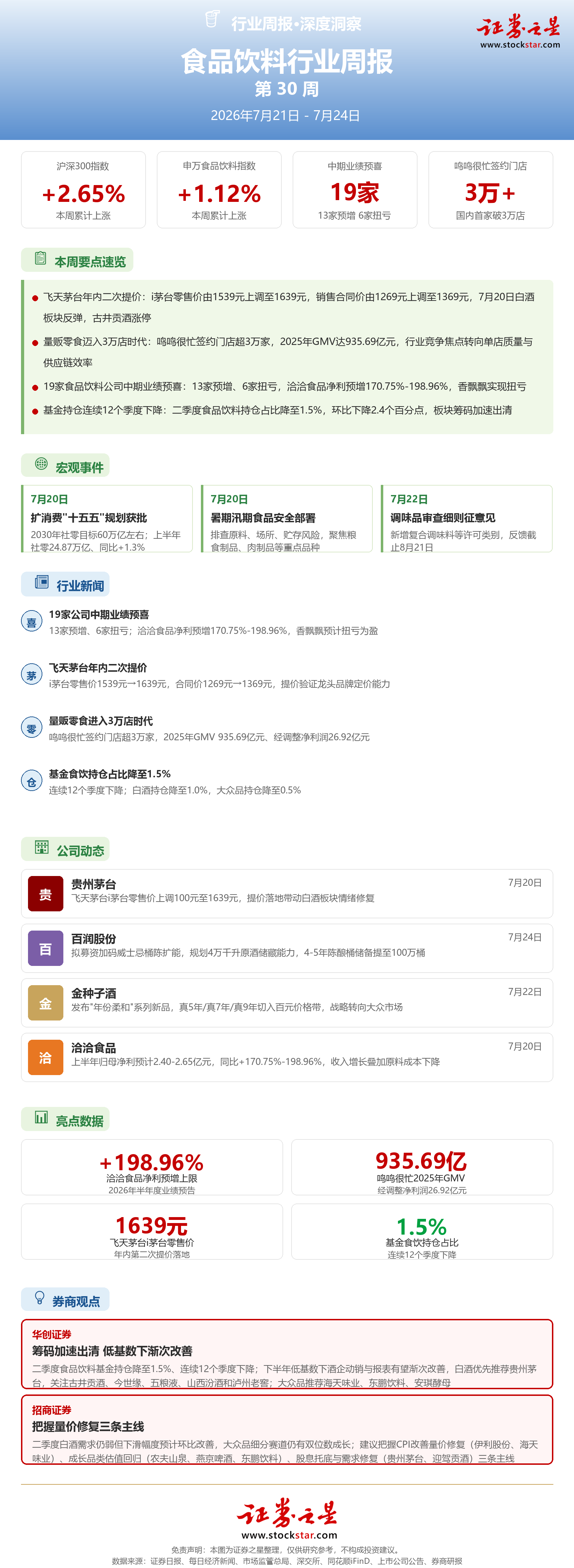Select the globe icon beside 宏观事件
574x1568 pixels.
(x=41, y=464)
